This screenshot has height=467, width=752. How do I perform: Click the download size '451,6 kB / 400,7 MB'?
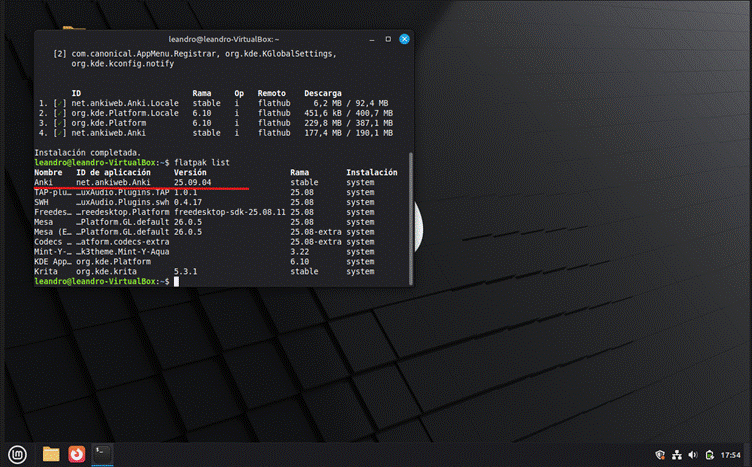coord(349,113)
